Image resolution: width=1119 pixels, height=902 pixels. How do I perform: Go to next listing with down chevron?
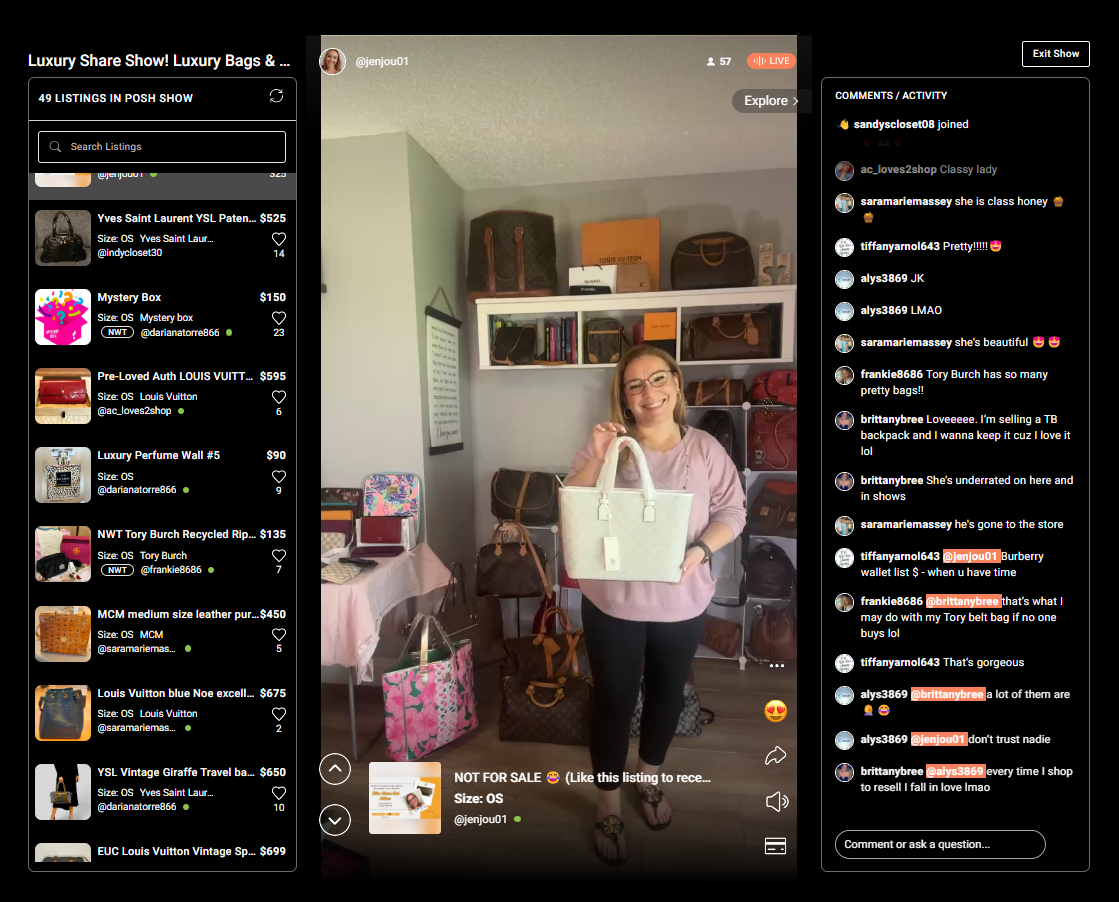[x=334, y=820]
